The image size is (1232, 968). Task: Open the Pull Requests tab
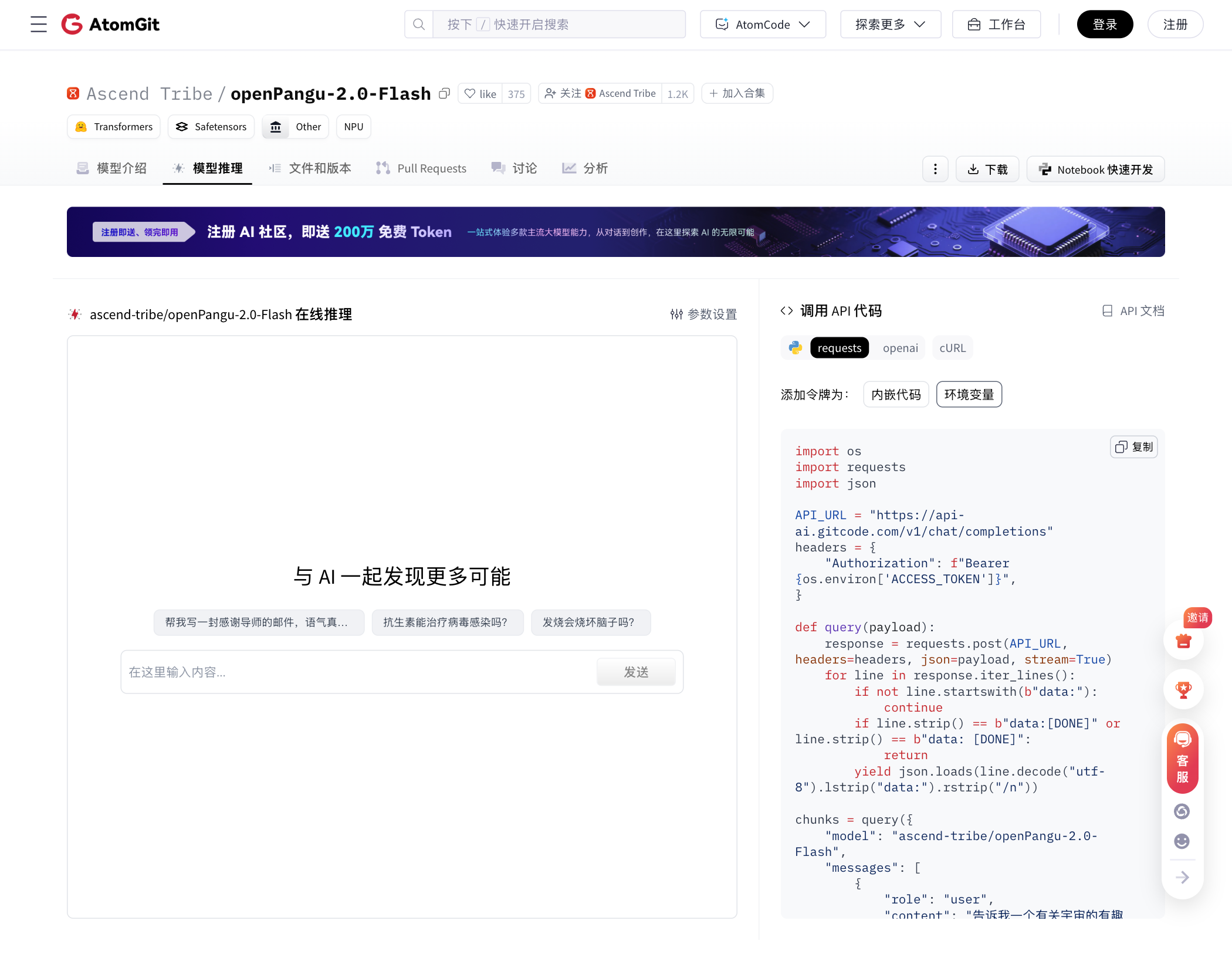421,168
